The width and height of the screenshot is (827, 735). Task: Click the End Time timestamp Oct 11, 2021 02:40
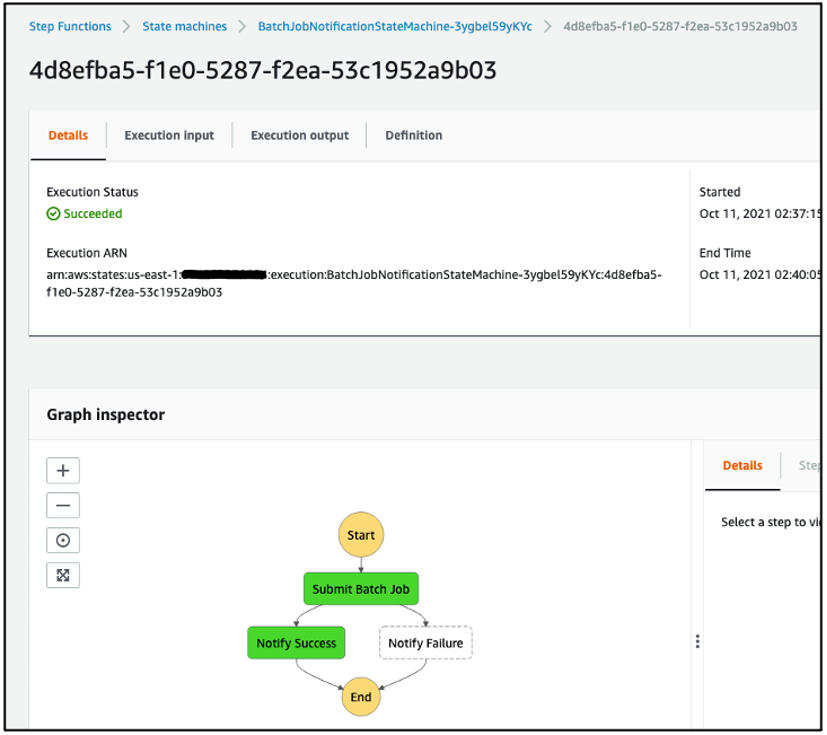760,275
